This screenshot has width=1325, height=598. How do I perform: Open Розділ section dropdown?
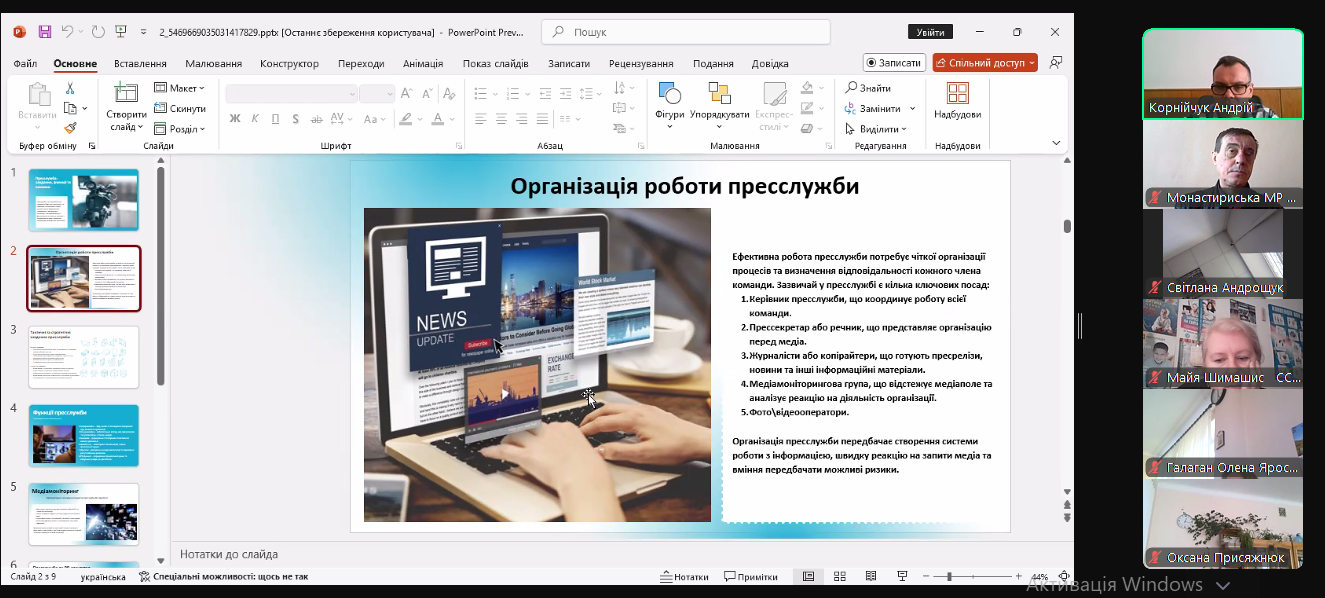click(179, 128)
